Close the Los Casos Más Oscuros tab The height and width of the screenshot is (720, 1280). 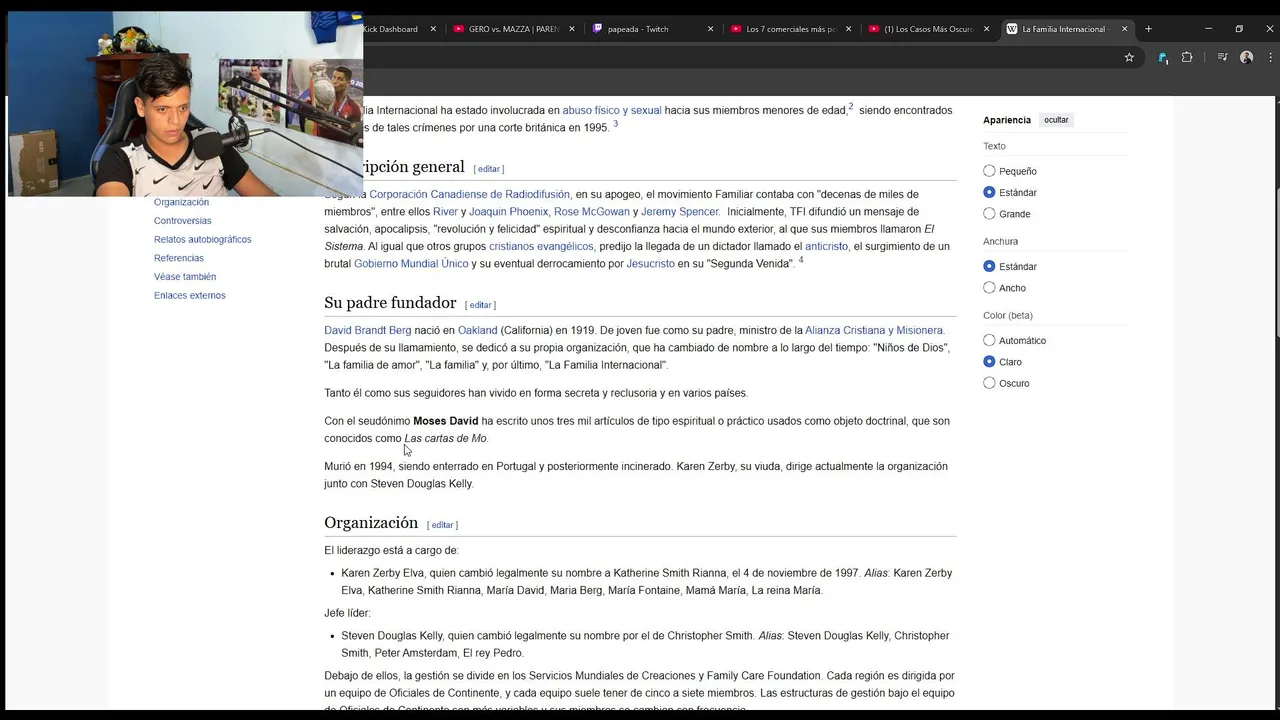pos(986,29)
